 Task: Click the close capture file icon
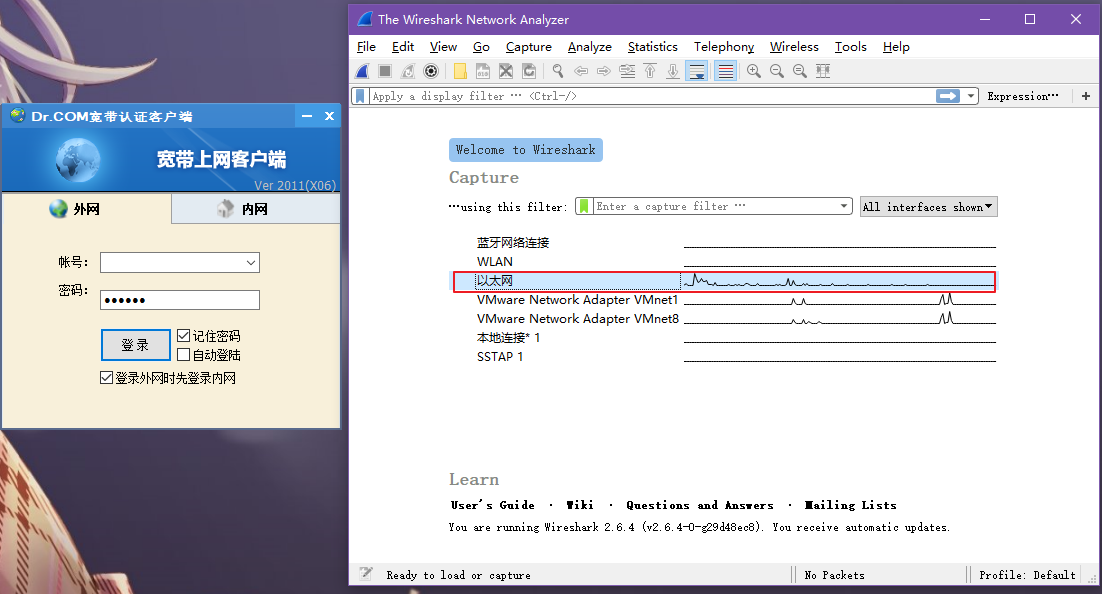point(506,71)
